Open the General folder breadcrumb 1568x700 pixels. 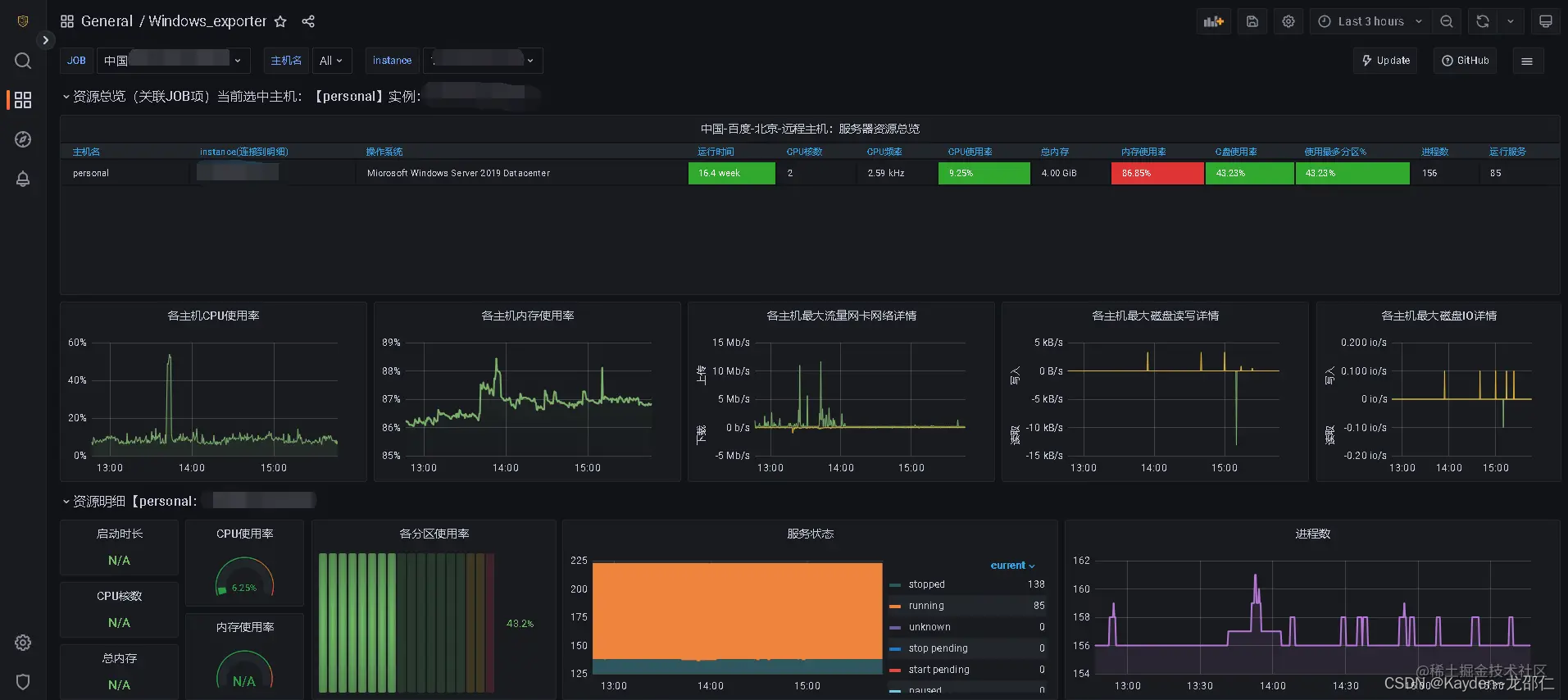click(107, 21)
